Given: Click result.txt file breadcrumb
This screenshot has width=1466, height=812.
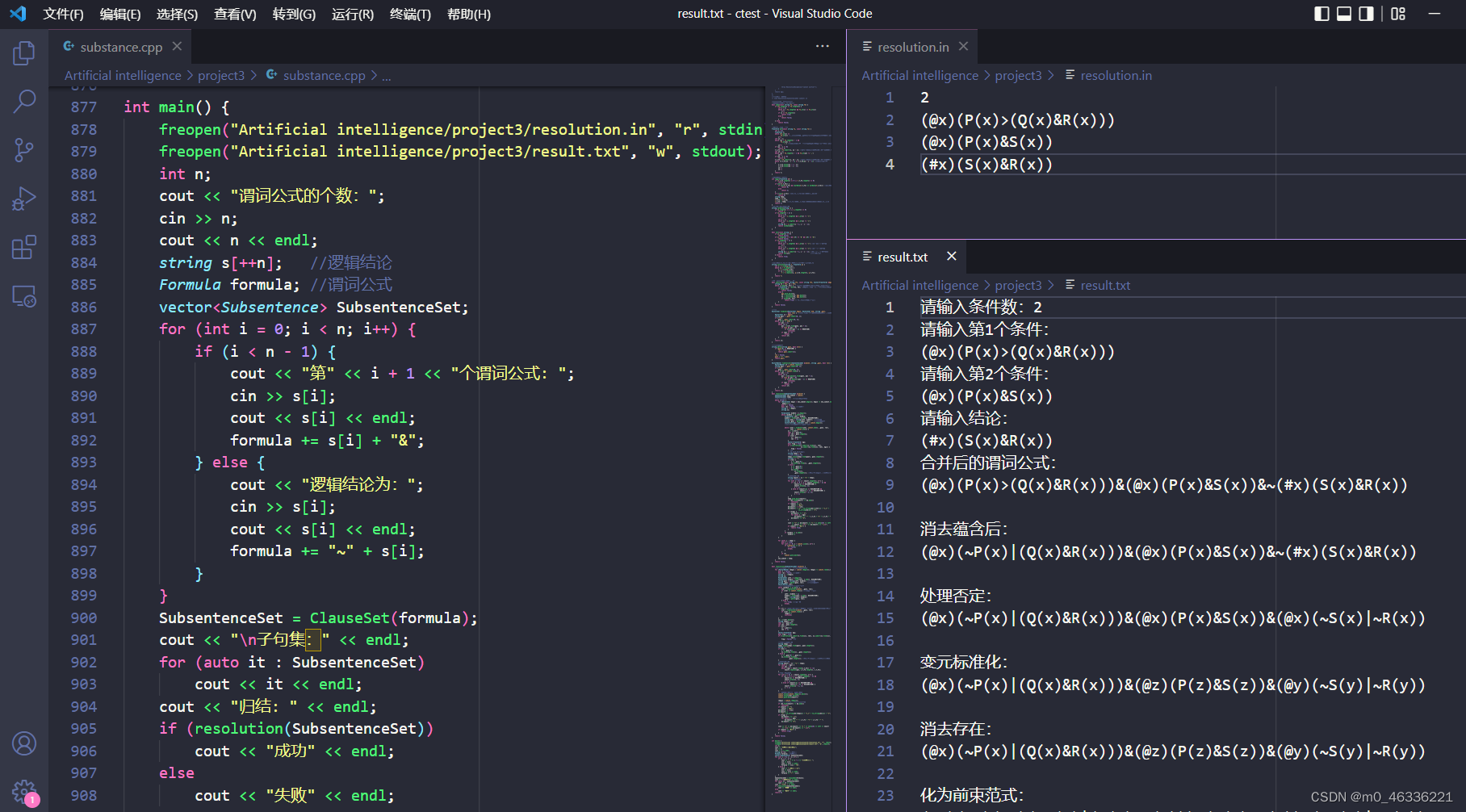Looking at the screenshot, I should coord(1098,285).
